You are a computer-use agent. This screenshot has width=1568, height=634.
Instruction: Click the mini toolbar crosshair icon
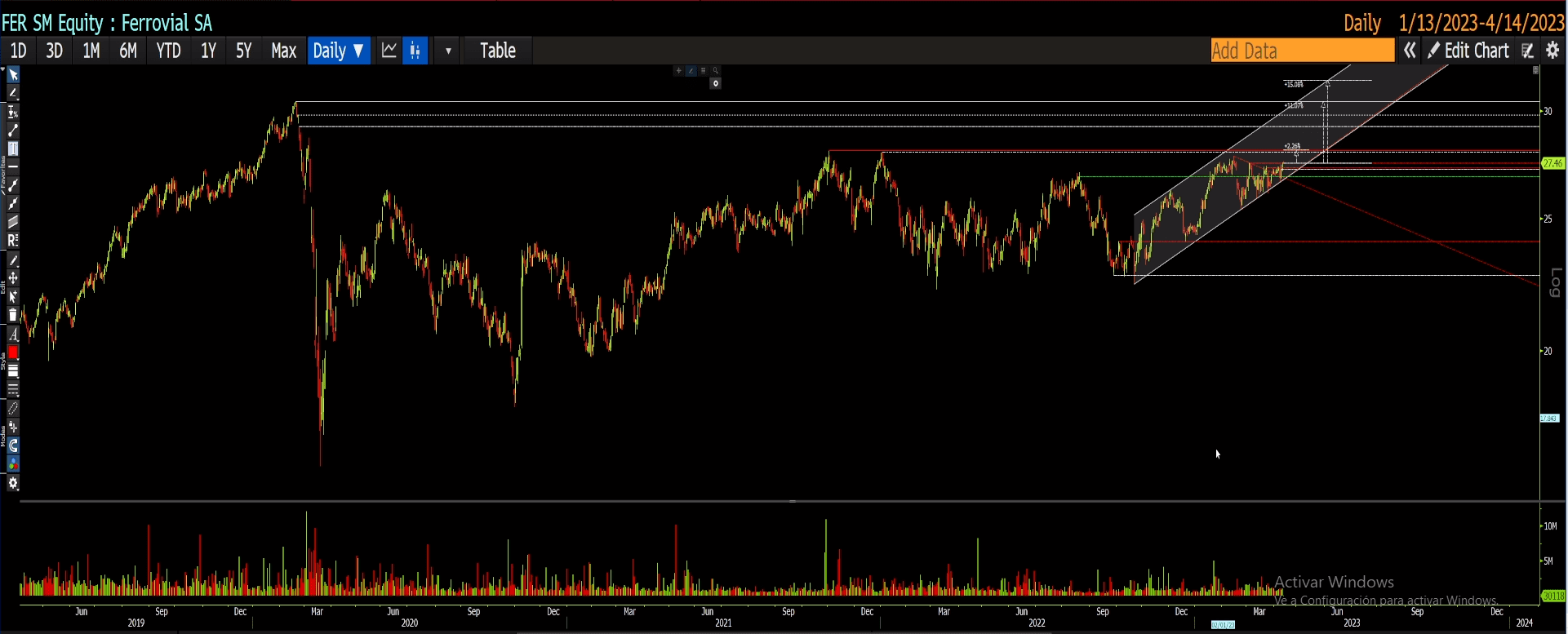click(678, 71)
